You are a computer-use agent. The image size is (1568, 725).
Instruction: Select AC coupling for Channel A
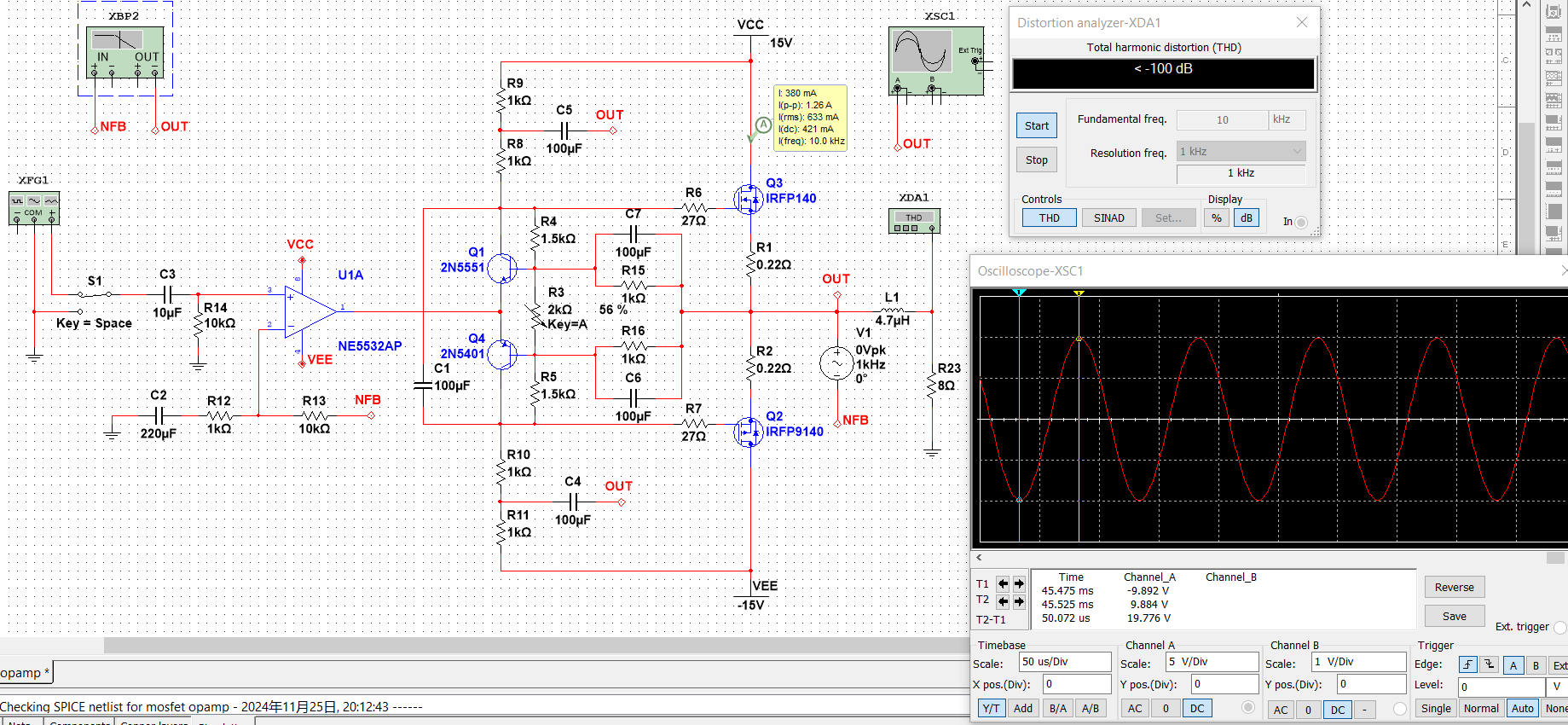coord(1135,708)
